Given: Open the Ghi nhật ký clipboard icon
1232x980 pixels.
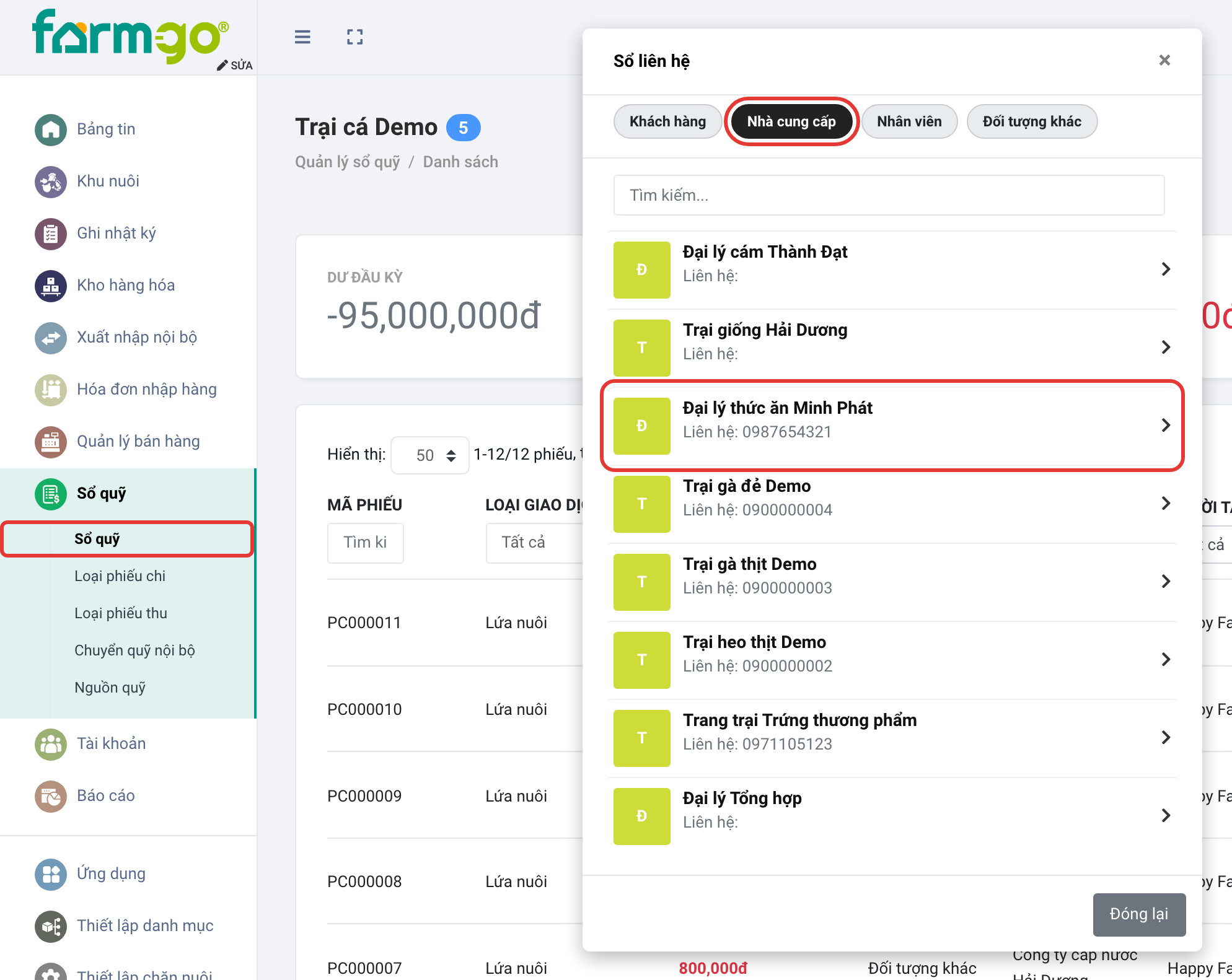Looking at the screenshot, I should 51,234.
